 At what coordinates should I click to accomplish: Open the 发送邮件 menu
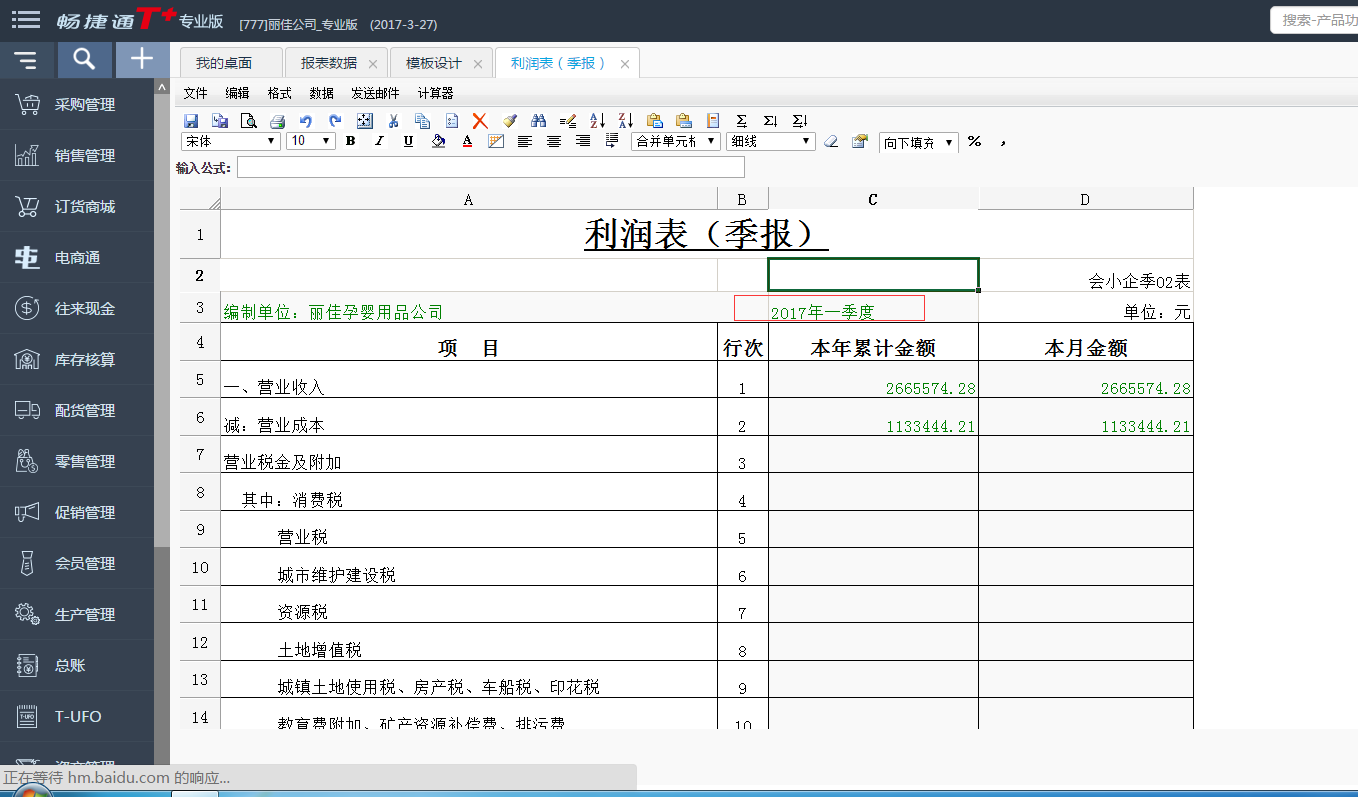point(375,93)
